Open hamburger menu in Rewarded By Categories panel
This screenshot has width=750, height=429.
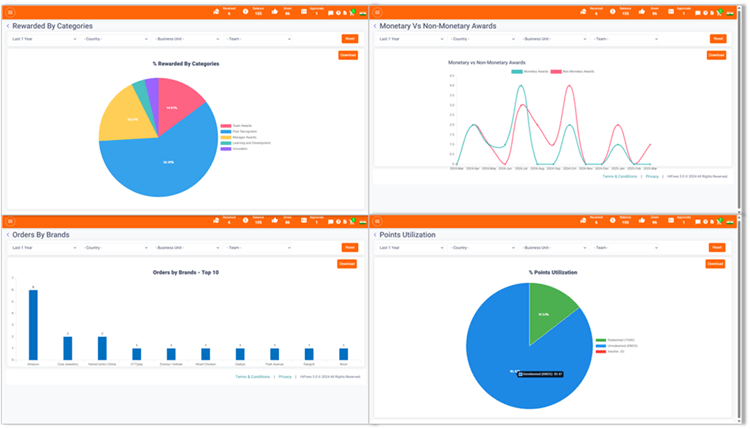tap(11, 11)
